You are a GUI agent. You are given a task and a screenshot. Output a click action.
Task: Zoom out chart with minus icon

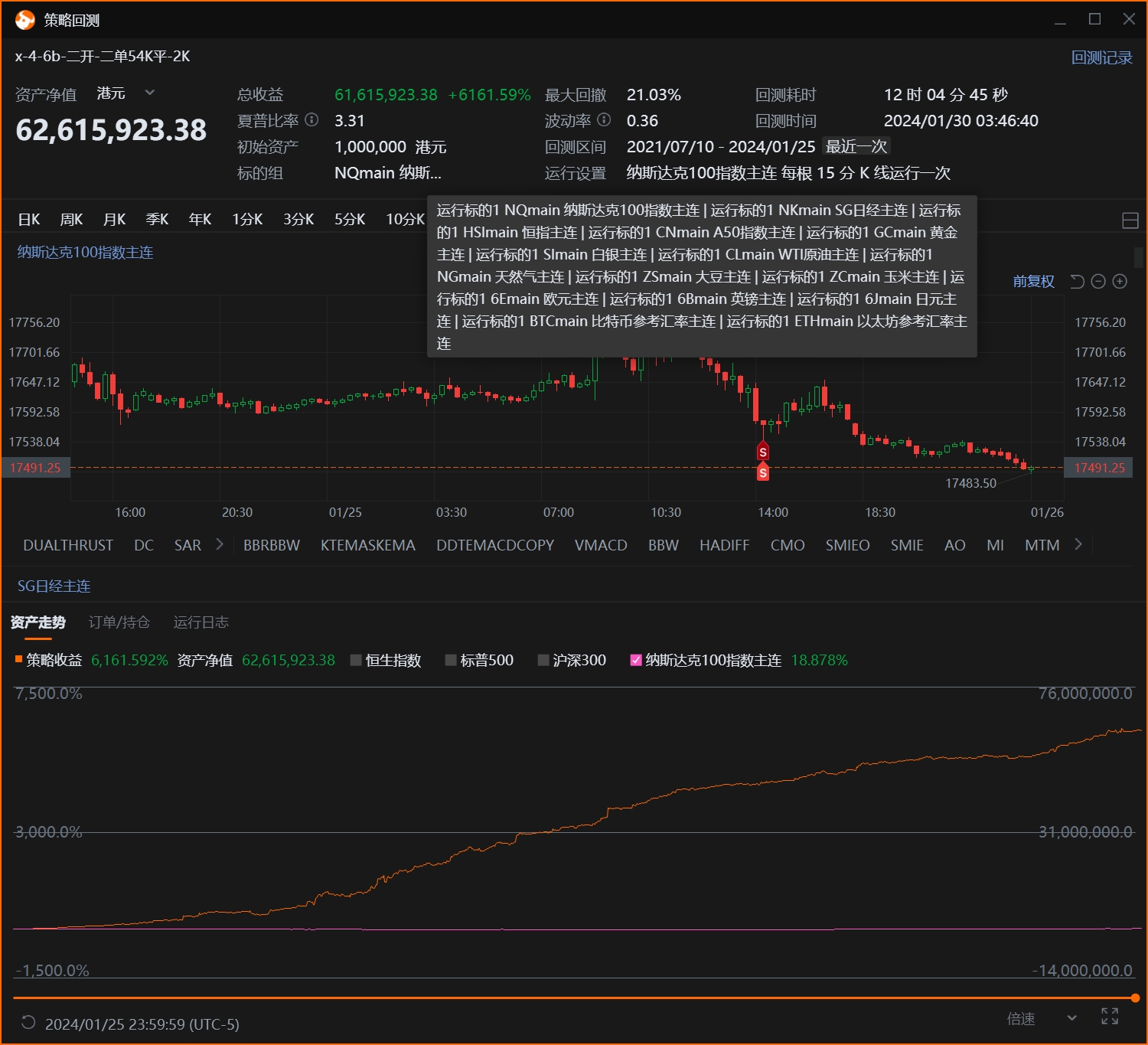[x=1098, y=282]
